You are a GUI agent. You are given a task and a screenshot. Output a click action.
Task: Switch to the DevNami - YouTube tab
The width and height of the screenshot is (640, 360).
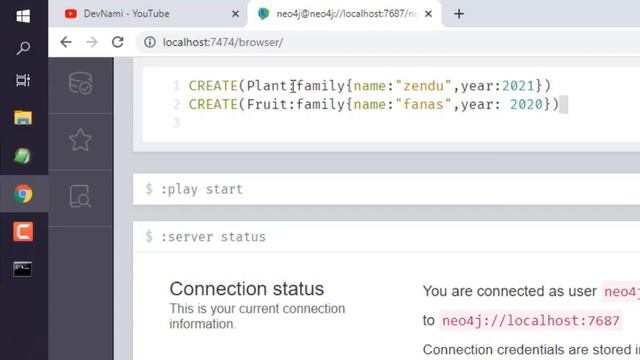click(147, 14)
